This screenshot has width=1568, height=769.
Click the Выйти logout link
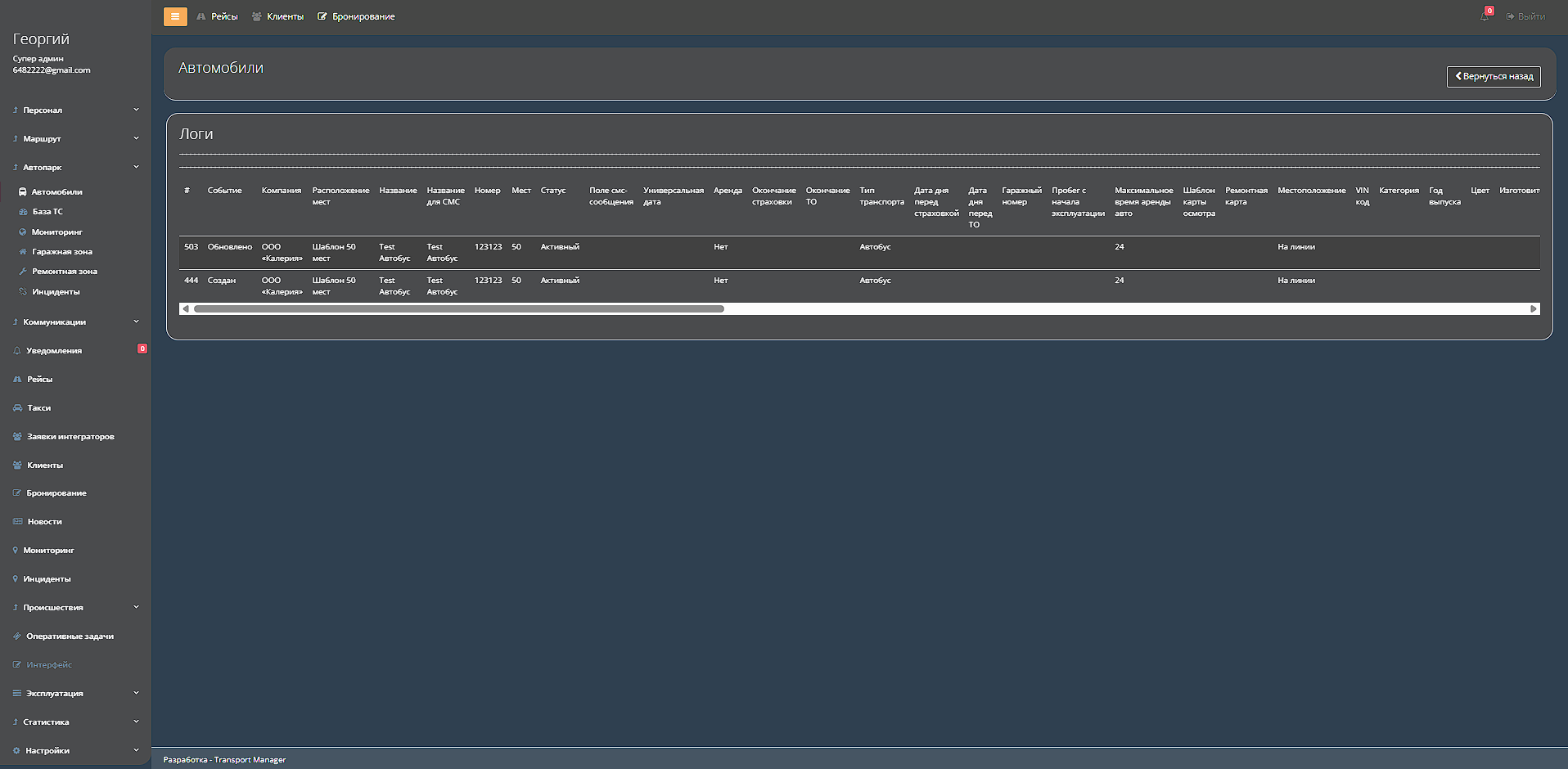[x=1530, y=16]
